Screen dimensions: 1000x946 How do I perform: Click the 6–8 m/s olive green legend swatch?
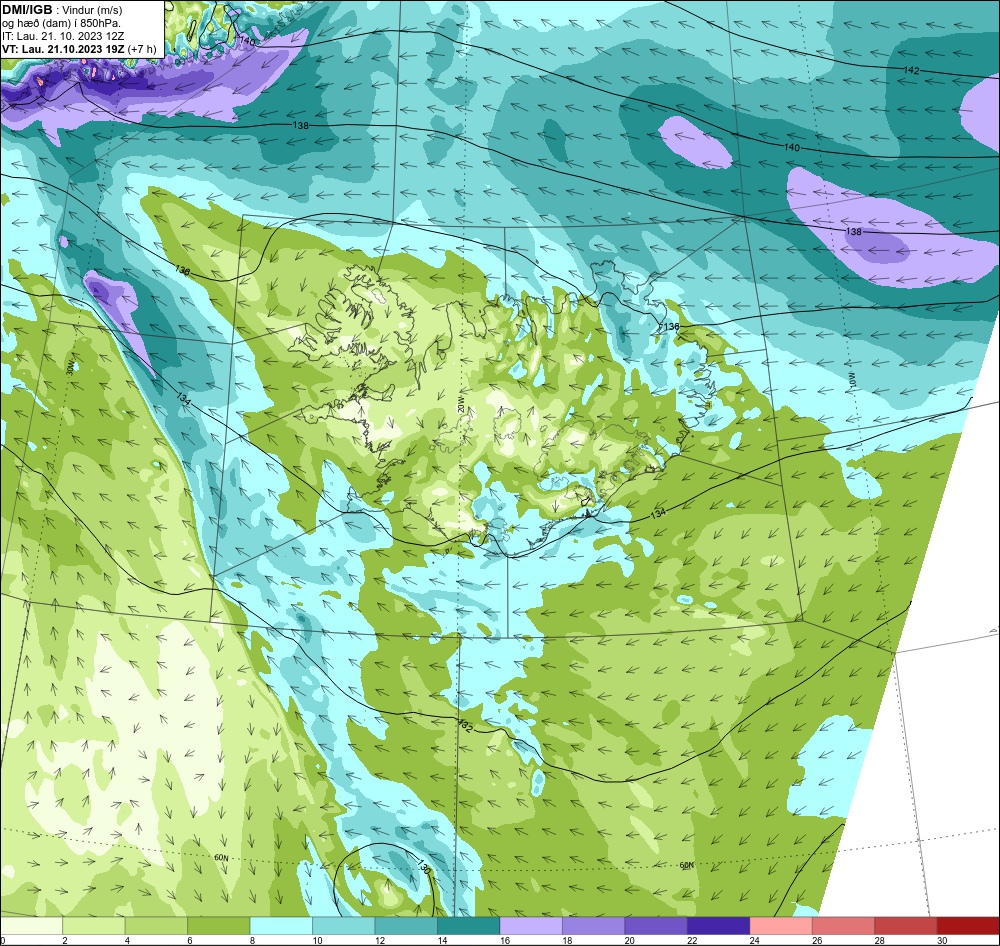[219, 926]
